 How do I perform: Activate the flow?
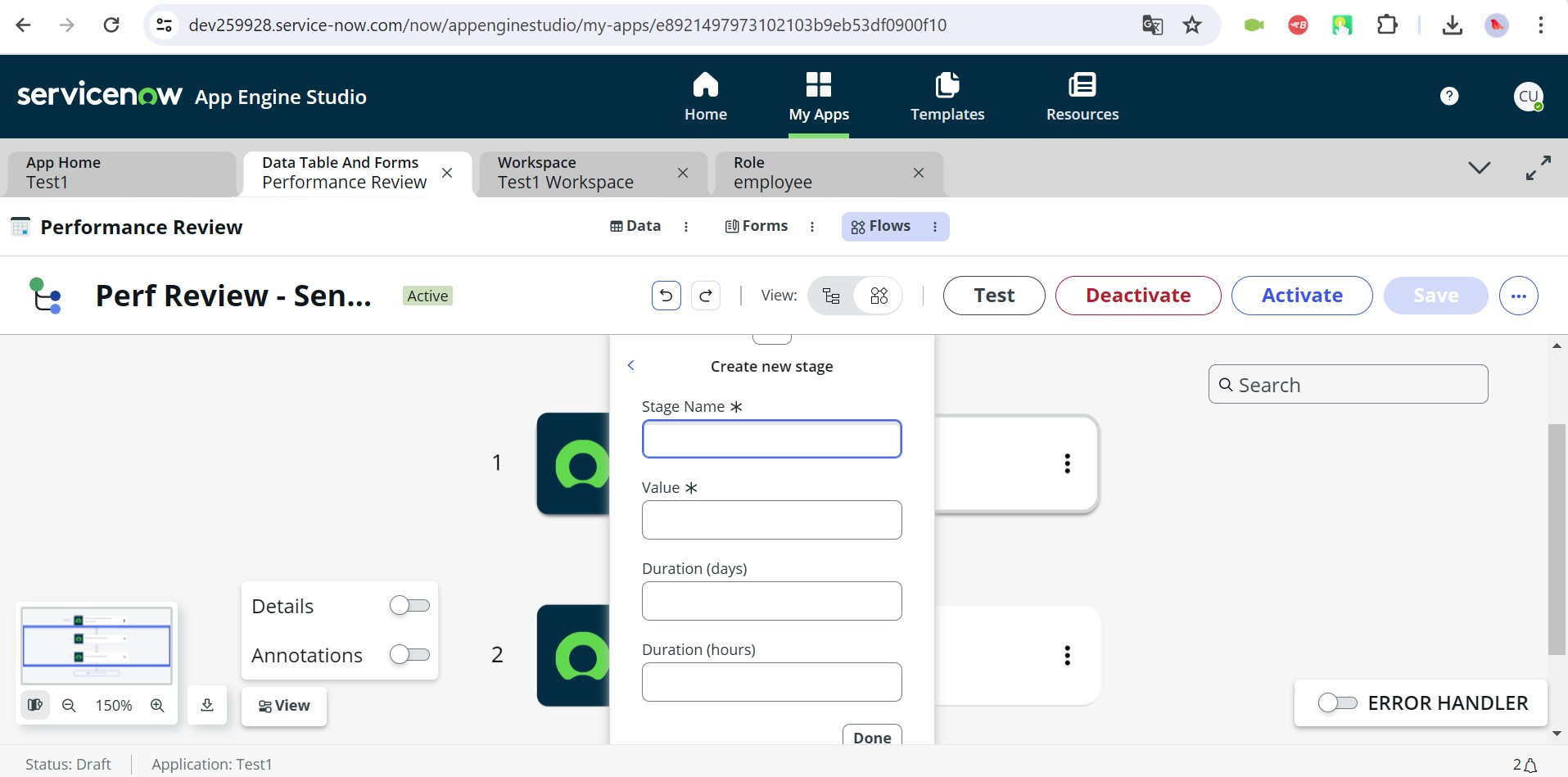[1302, 296]
